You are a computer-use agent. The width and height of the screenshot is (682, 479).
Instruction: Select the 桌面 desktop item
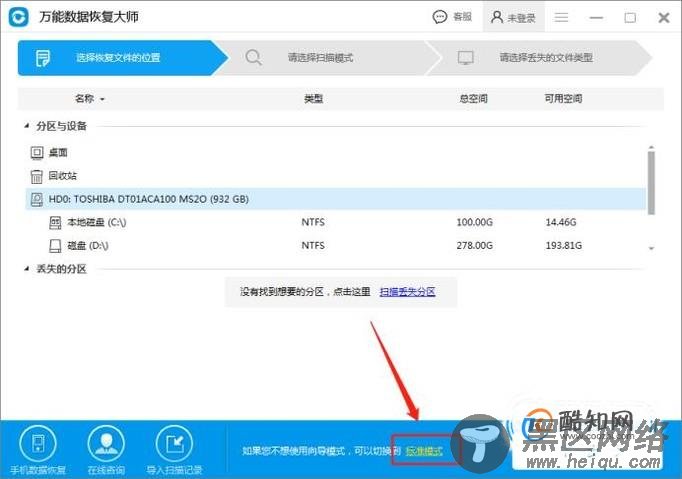58,153
